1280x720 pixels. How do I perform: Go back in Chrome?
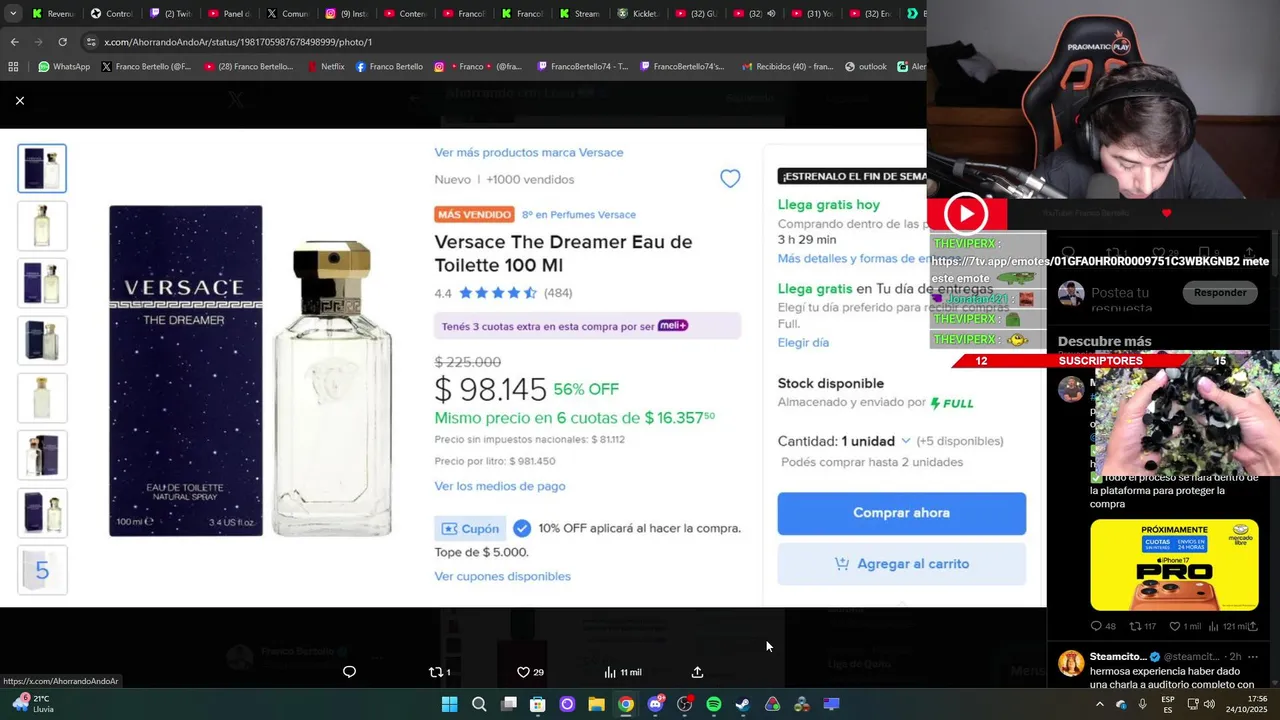tap(14, 42)
